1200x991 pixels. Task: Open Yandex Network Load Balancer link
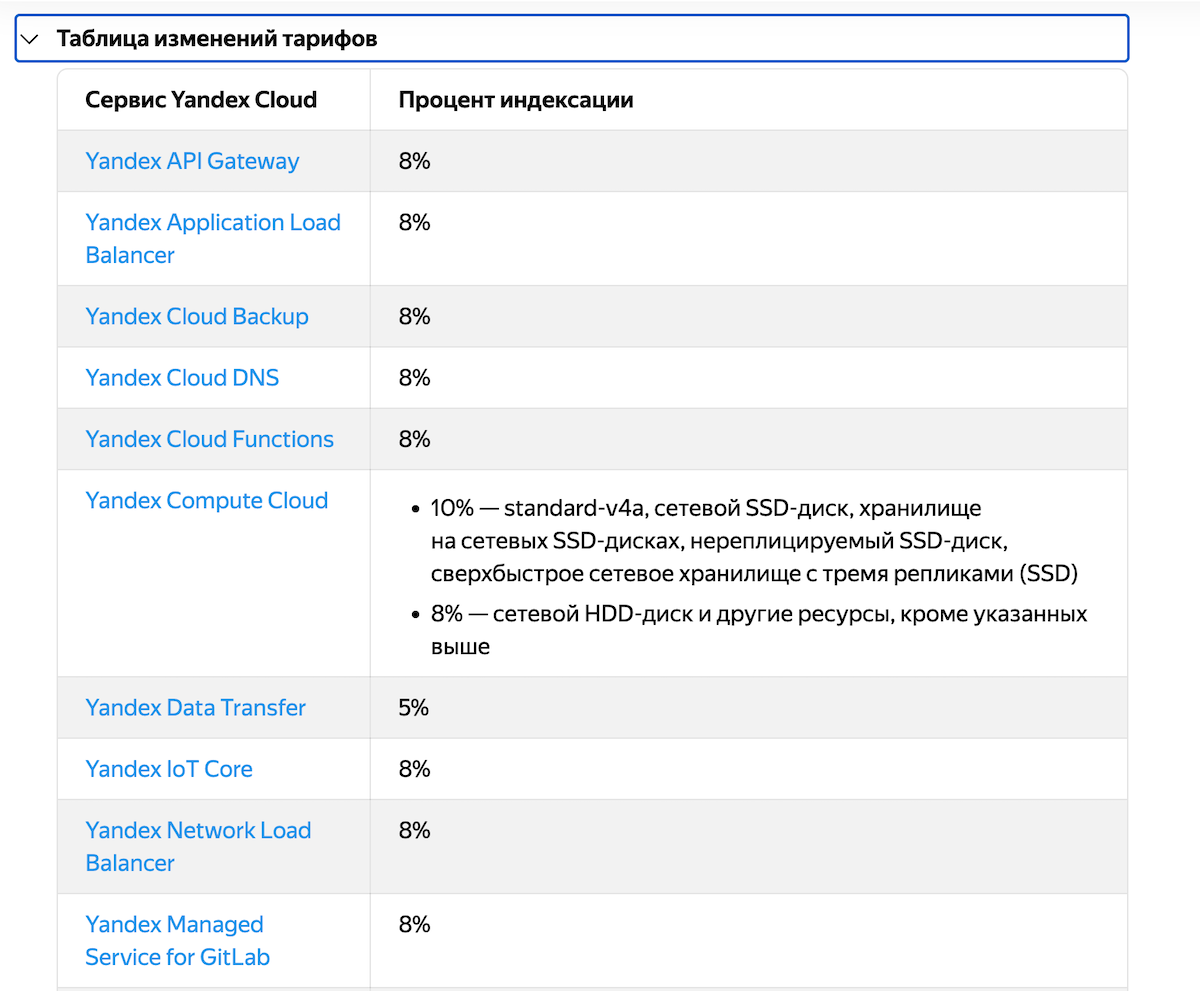pyautogui.click(x=198, y=846)
